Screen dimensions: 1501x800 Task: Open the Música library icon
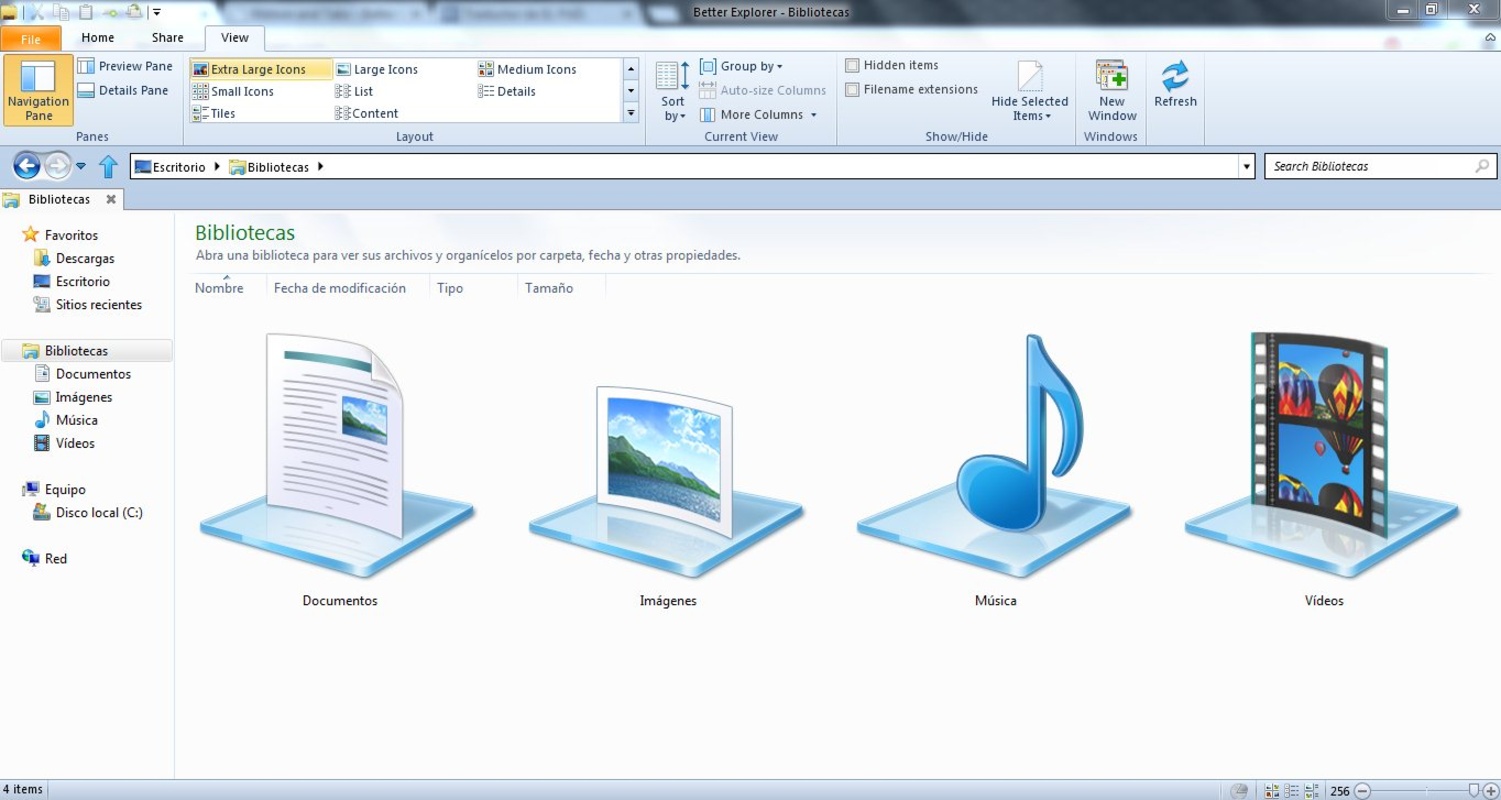click(995, 470)
